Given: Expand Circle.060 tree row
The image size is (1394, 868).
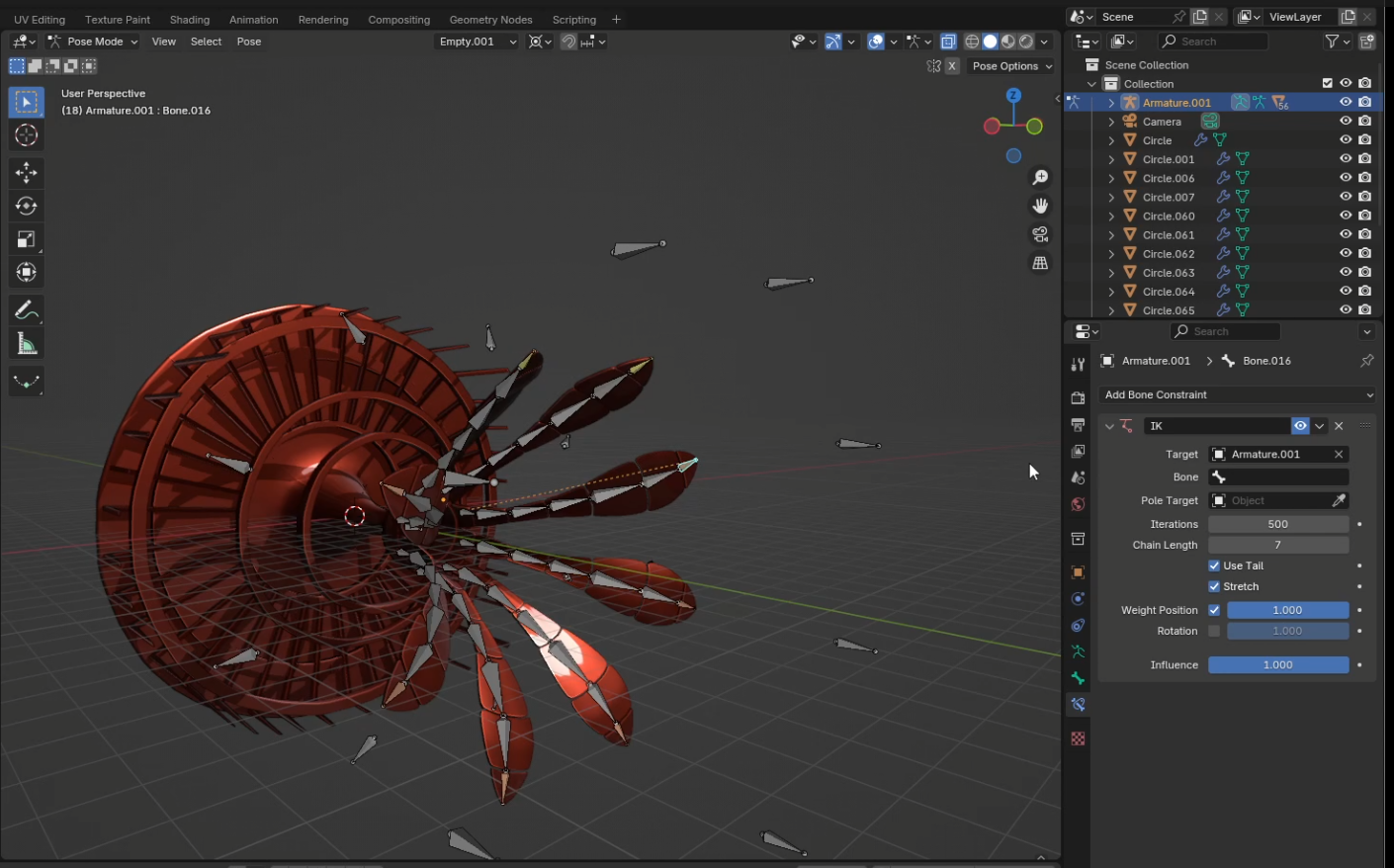Looking at the screenshot, I should click(x=1111, y=217).
